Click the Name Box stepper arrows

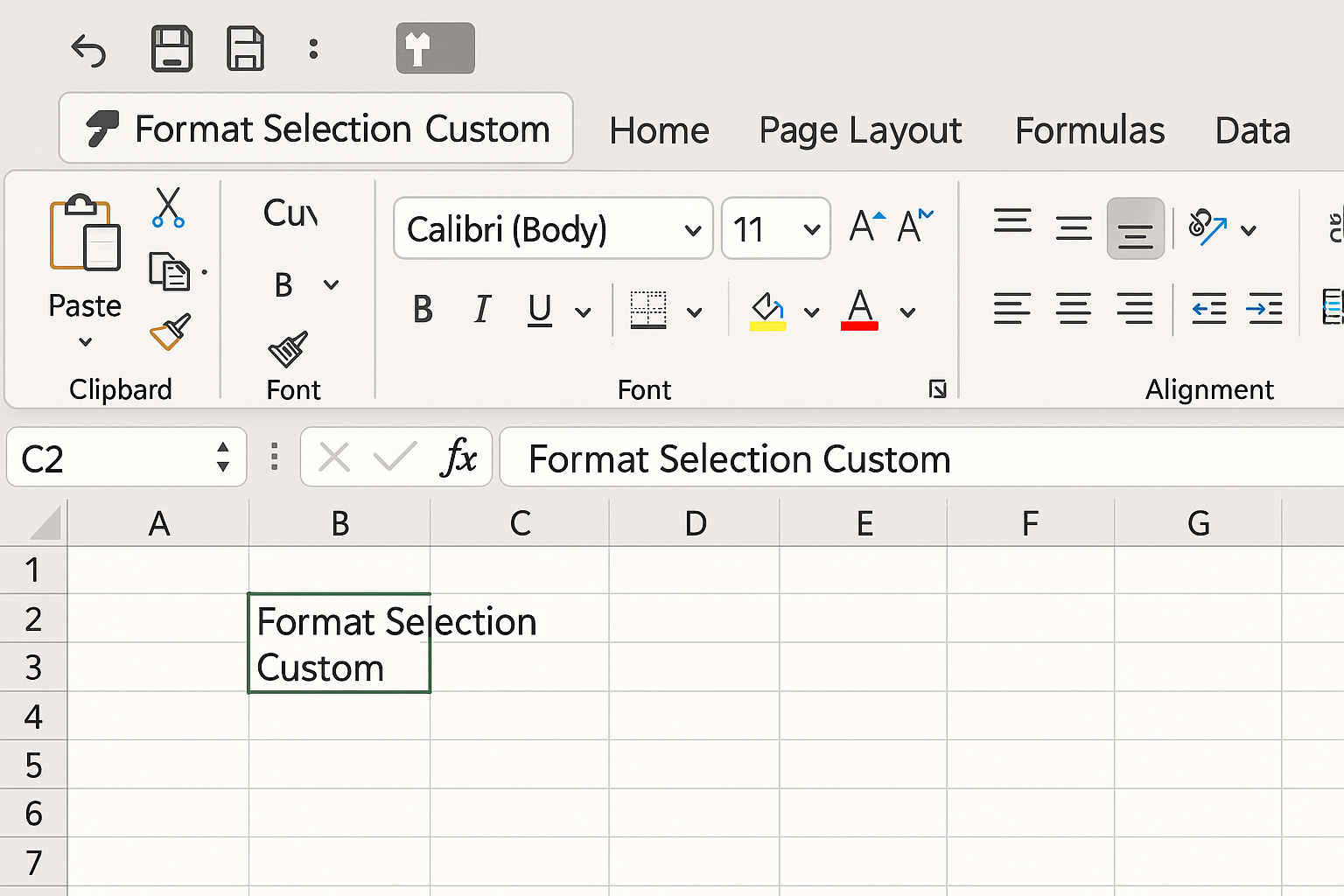[x=223, y=457]
